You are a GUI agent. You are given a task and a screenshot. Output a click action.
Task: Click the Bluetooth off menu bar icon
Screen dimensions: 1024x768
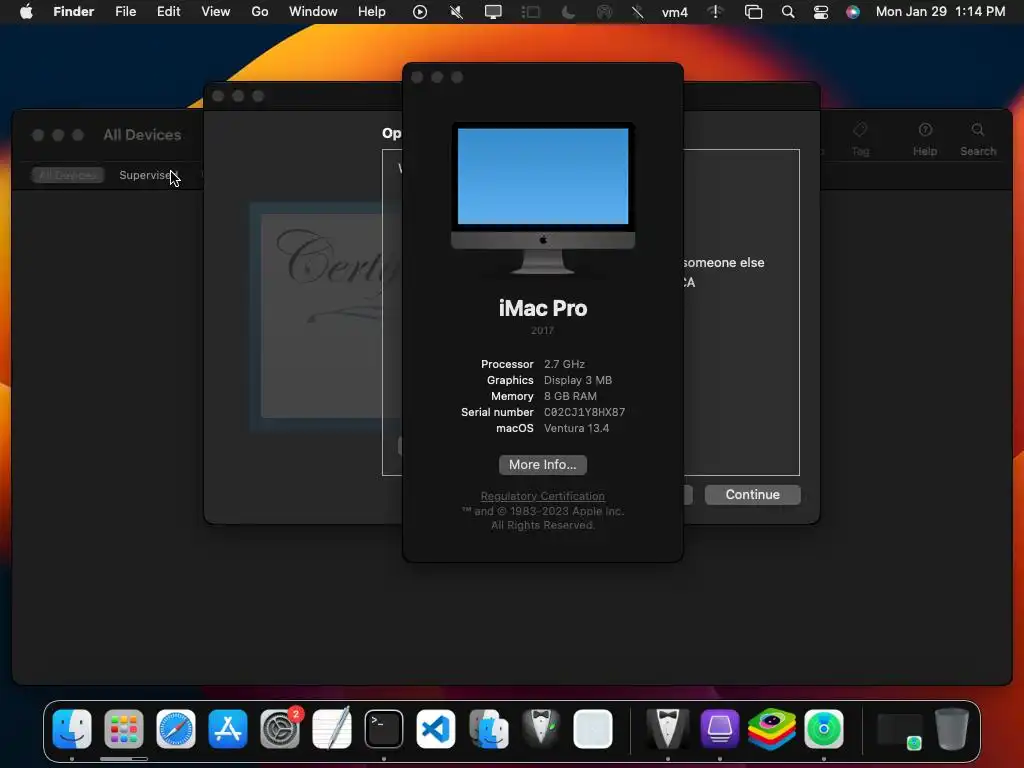tap(637, 12)
